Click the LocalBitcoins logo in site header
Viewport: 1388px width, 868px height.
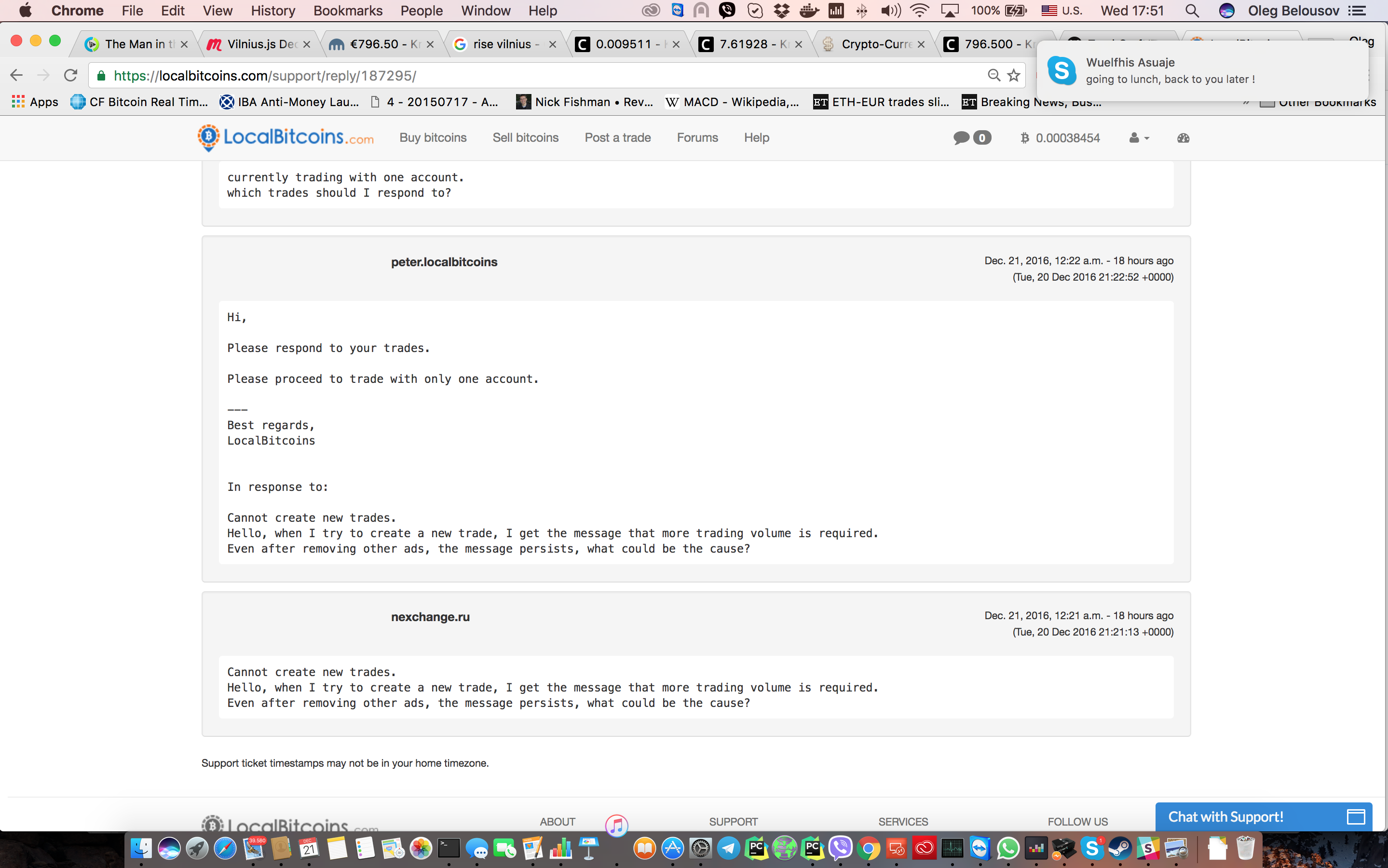click(x=286, y=138)
